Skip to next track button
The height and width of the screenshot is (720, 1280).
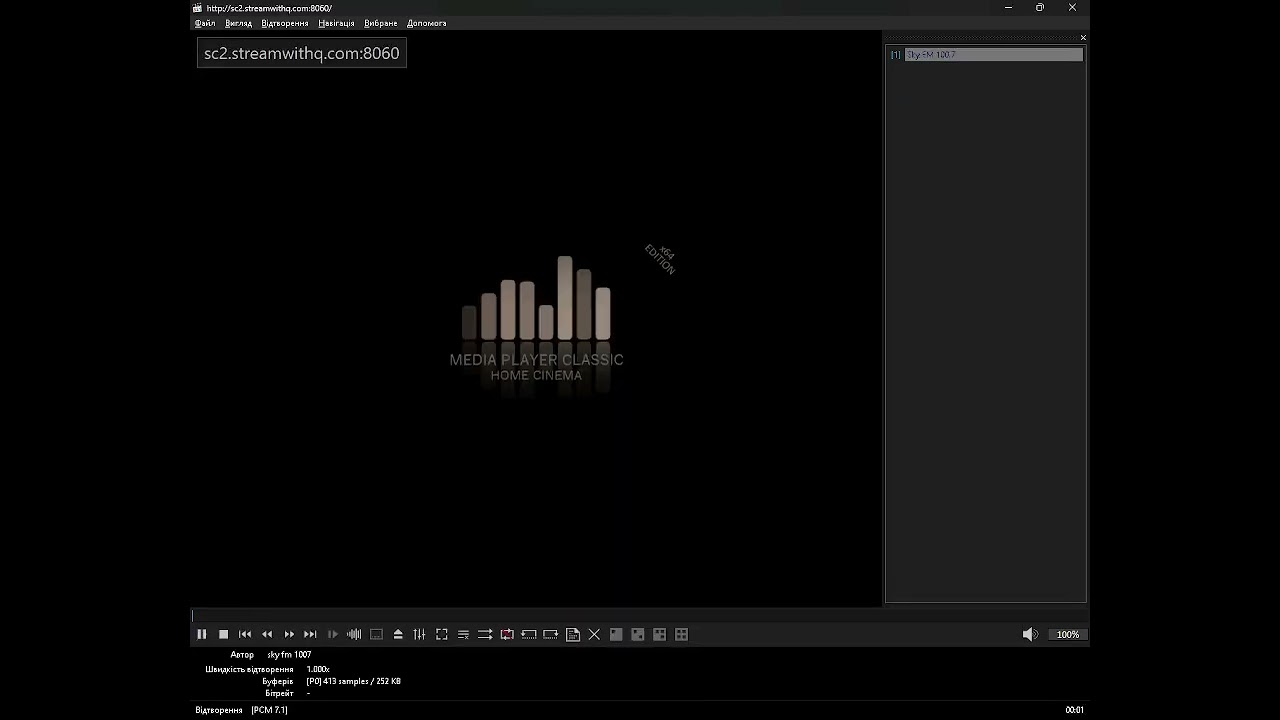click(x=310, y=634)
